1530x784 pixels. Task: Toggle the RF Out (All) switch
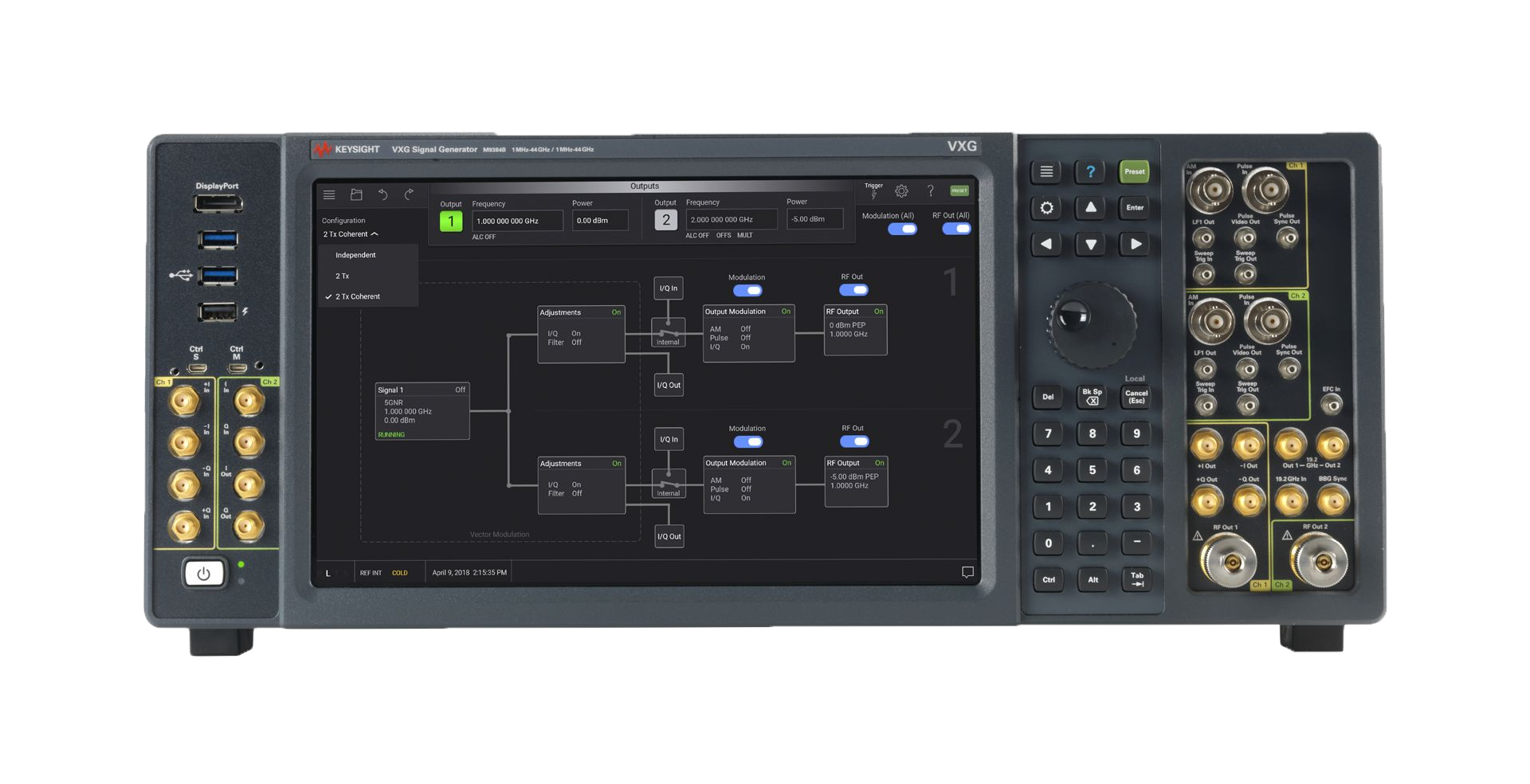point(956,229)
